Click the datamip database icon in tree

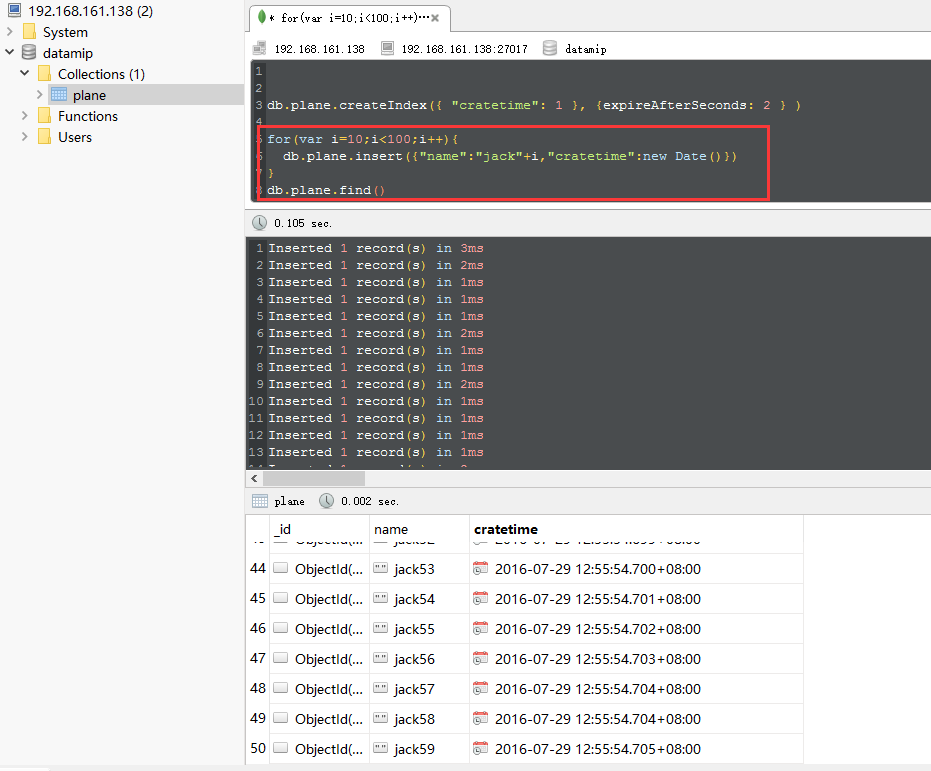tap(29, 52)
